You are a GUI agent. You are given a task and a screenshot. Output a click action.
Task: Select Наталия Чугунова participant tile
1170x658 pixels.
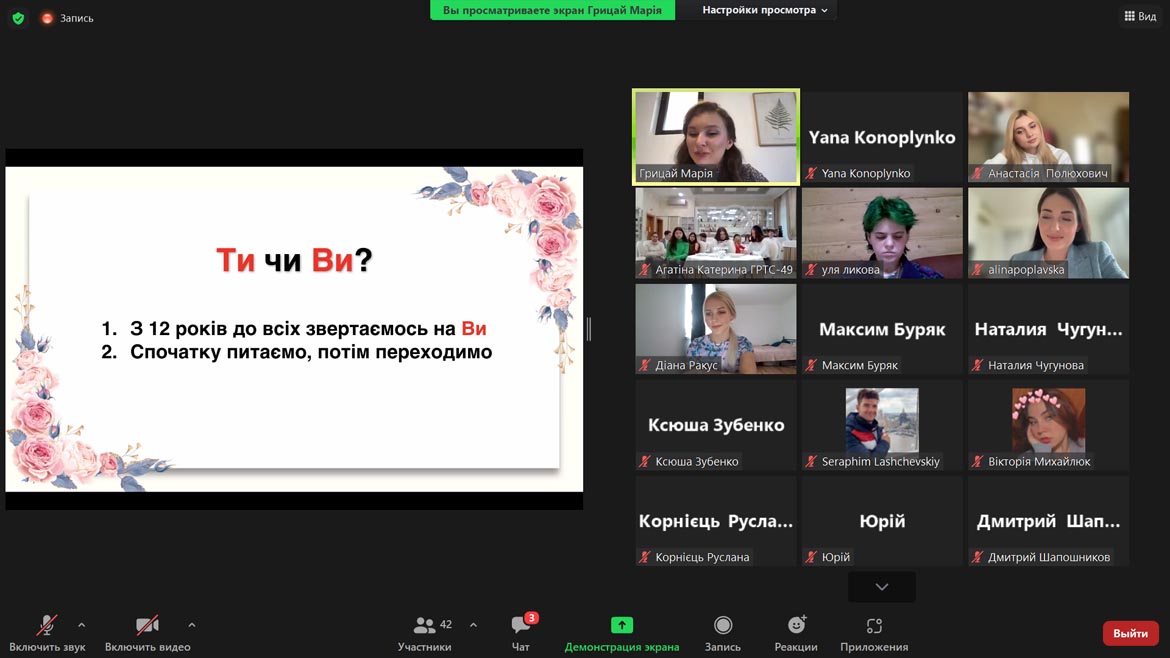pos(1048,329)
